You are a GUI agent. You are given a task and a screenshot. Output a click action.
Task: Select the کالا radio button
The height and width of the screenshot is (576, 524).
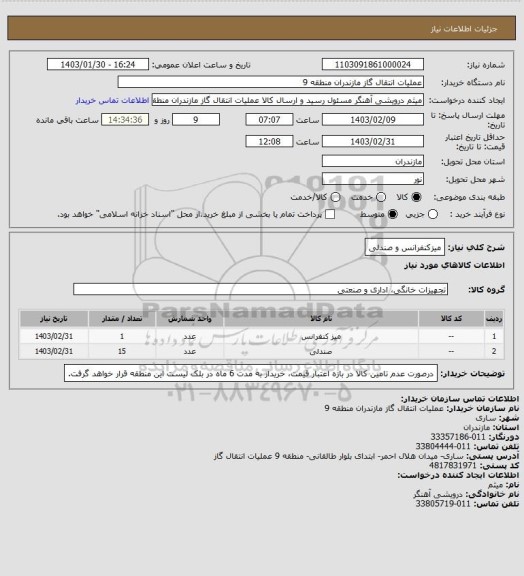click(416, 197)
